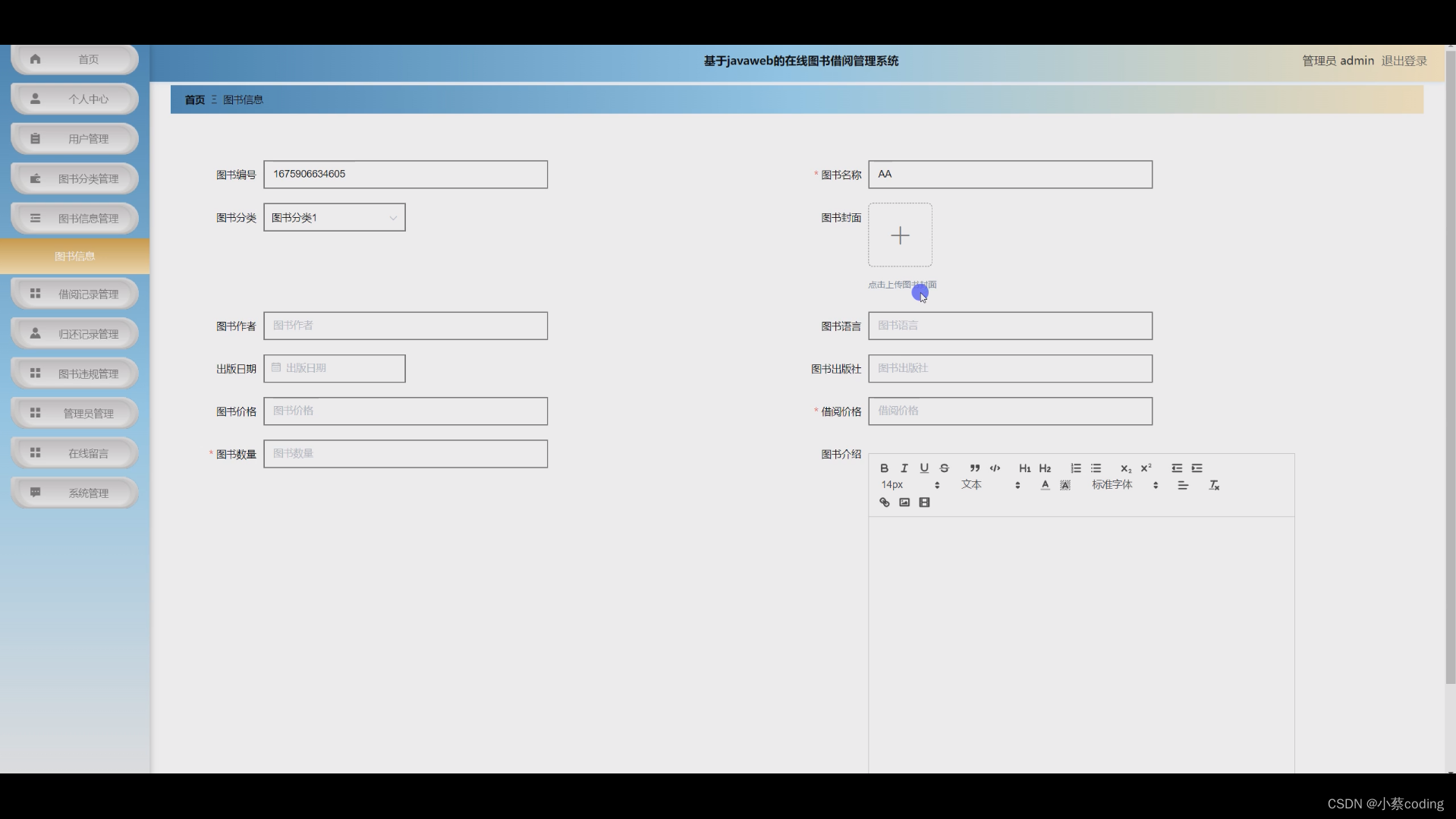
Task: Open the 标准字体 font family dropdown
Action: pyautogui.click(x=1125, y=485)
